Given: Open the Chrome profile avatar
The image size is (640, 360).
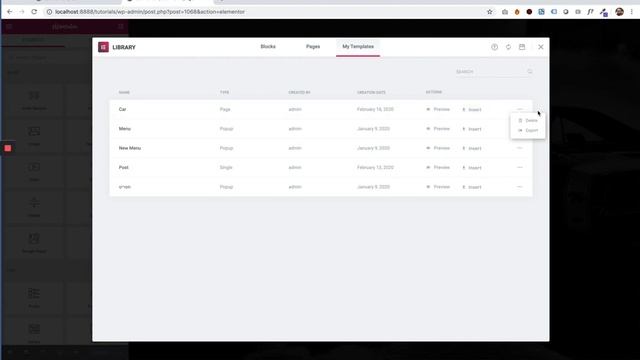Looking at the screenshot, I should (619, 12).
